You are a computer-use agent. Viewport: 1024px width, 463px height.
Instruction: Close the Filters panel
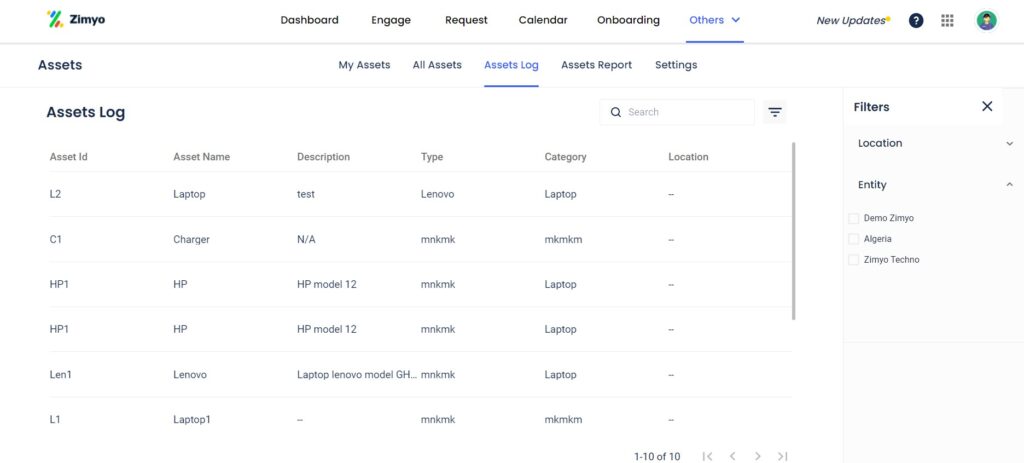987,106
